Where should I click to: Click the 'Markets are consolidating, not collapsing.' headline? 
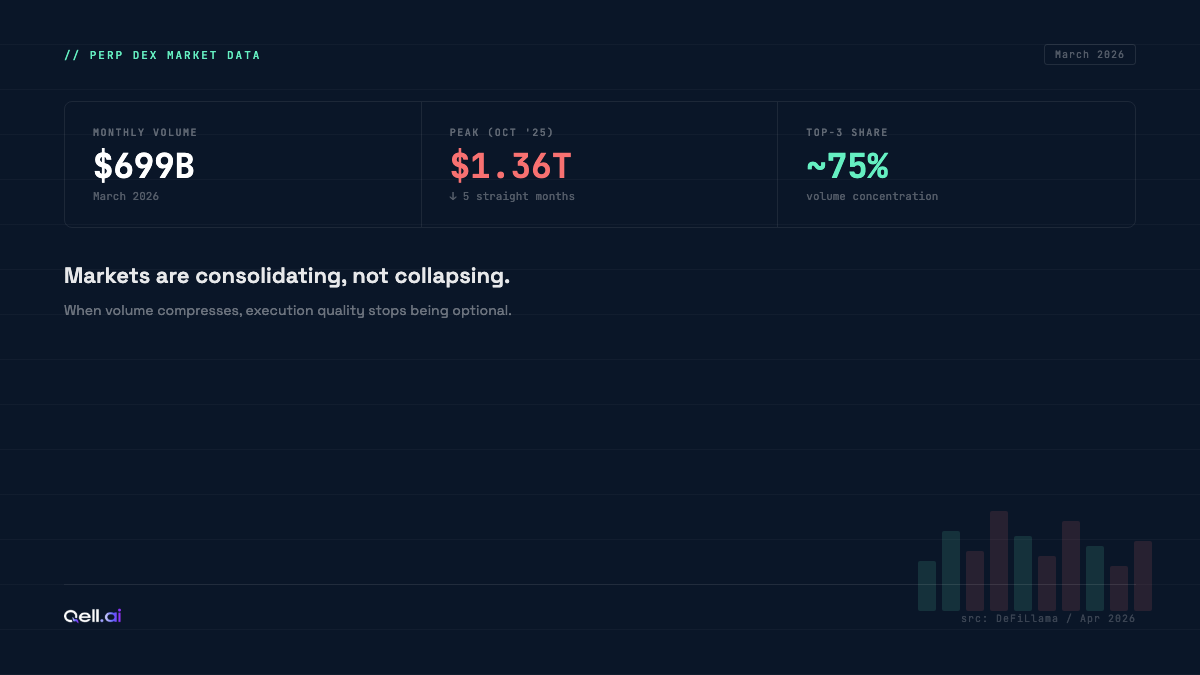click(287, 276)
